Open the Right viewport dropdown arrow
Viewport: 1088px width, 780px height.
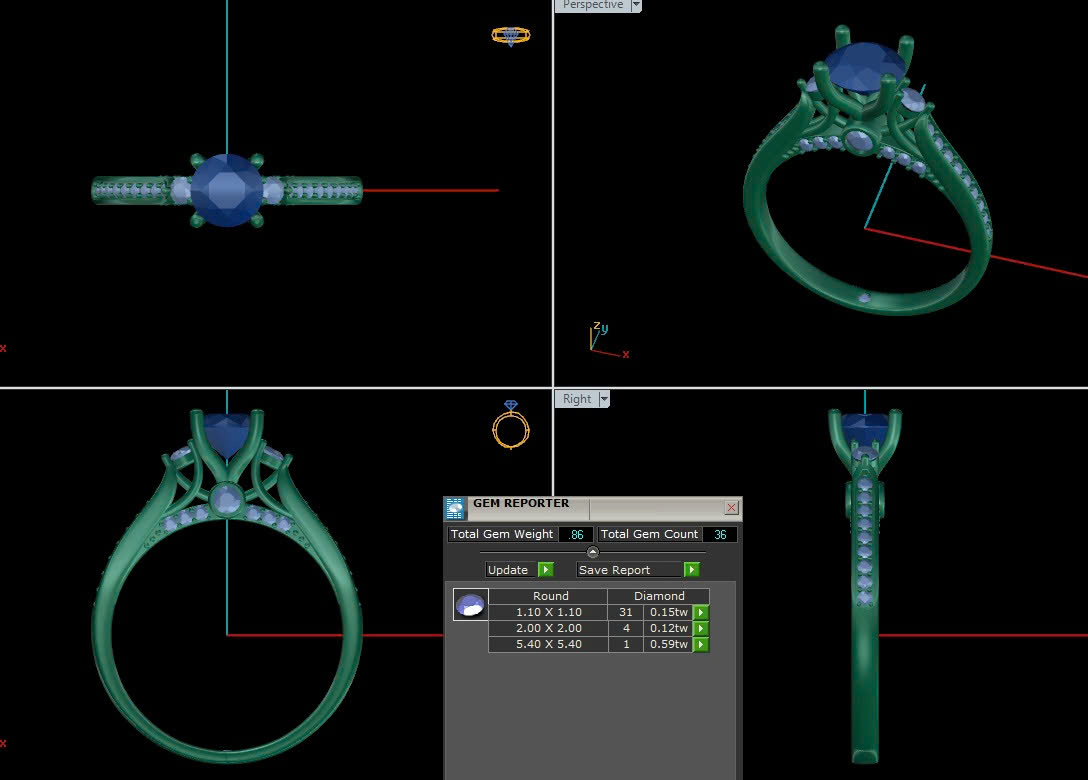click(603, 399)
